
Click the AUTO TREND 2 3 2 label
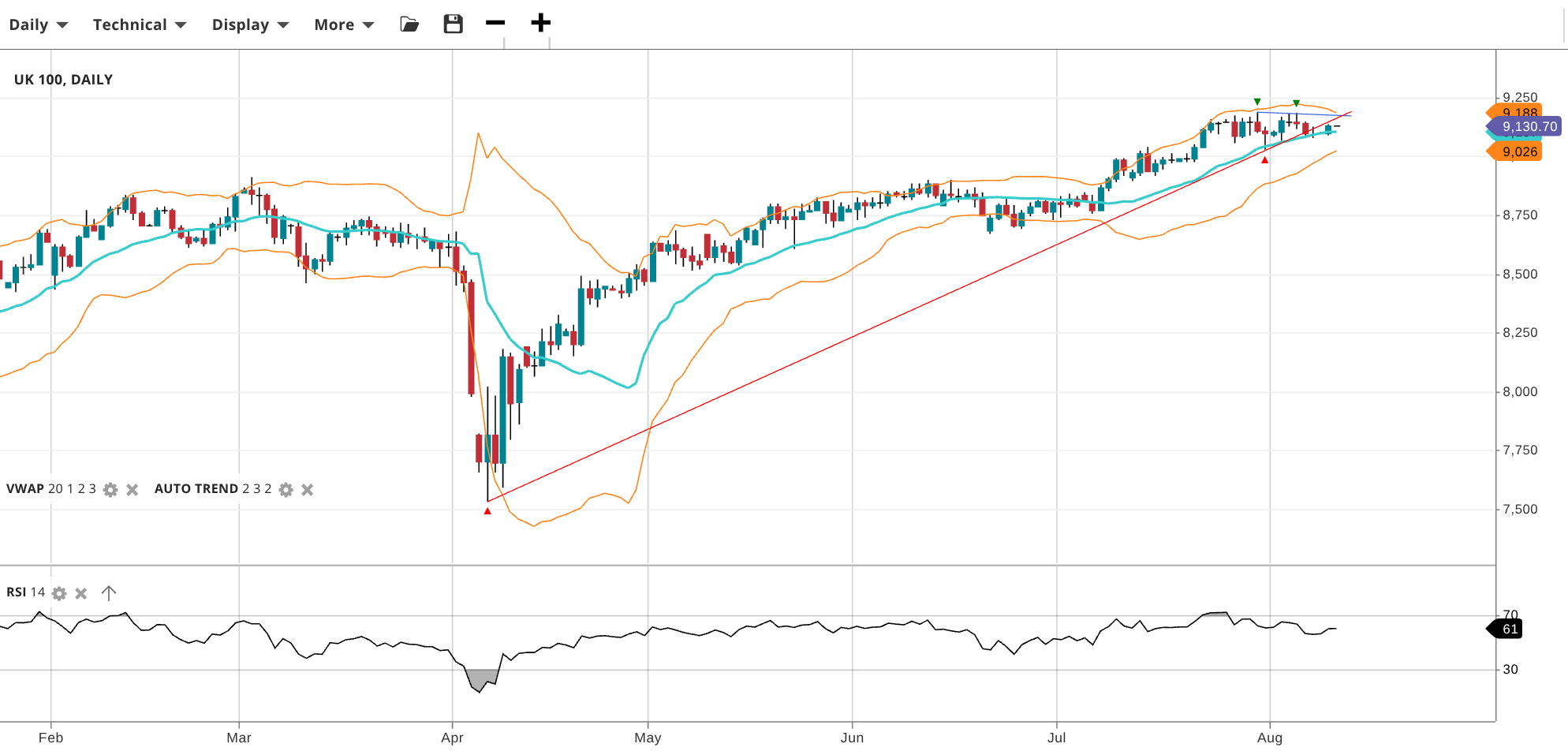coord(212,489)
